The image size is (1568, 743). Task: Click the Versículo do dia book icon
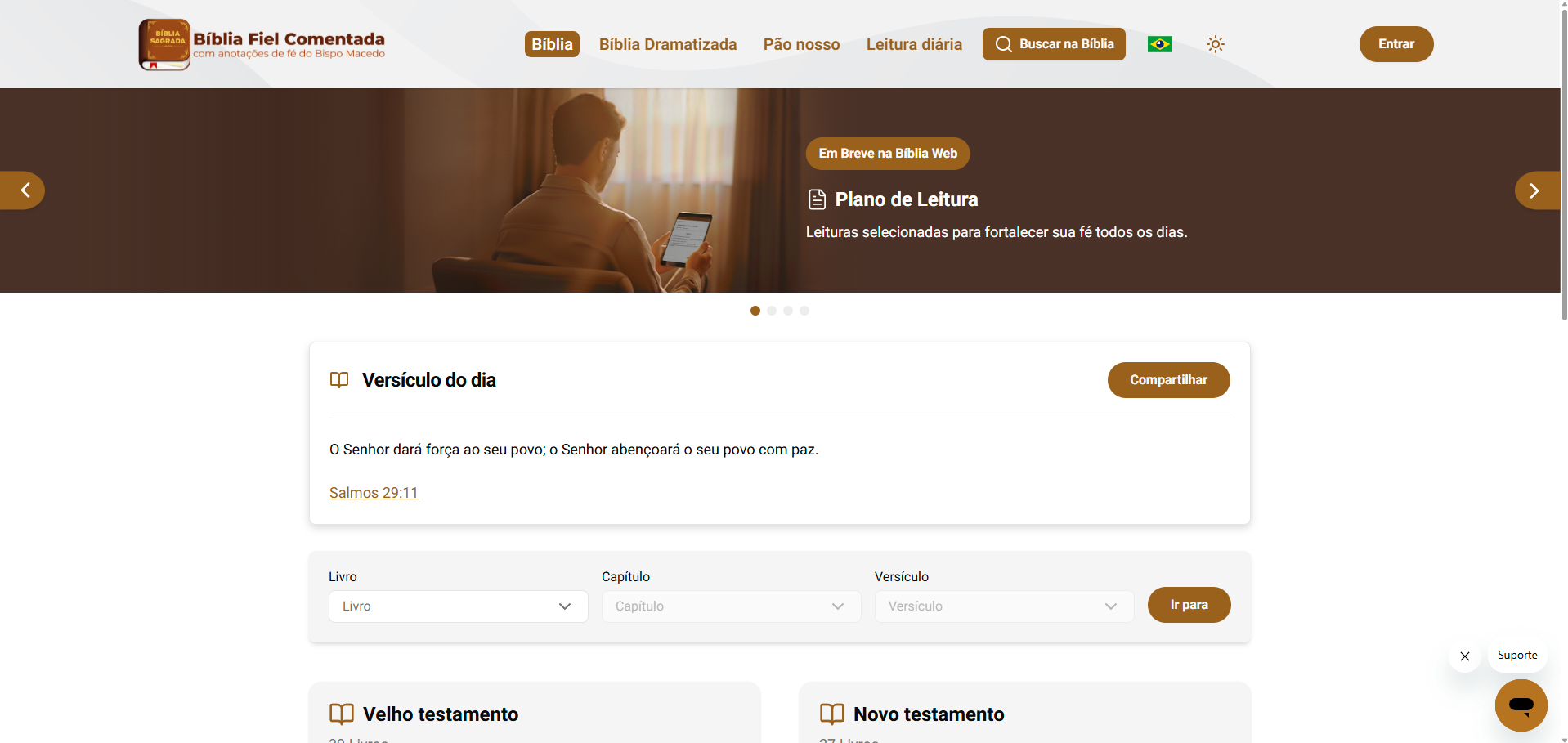(339, 380)
